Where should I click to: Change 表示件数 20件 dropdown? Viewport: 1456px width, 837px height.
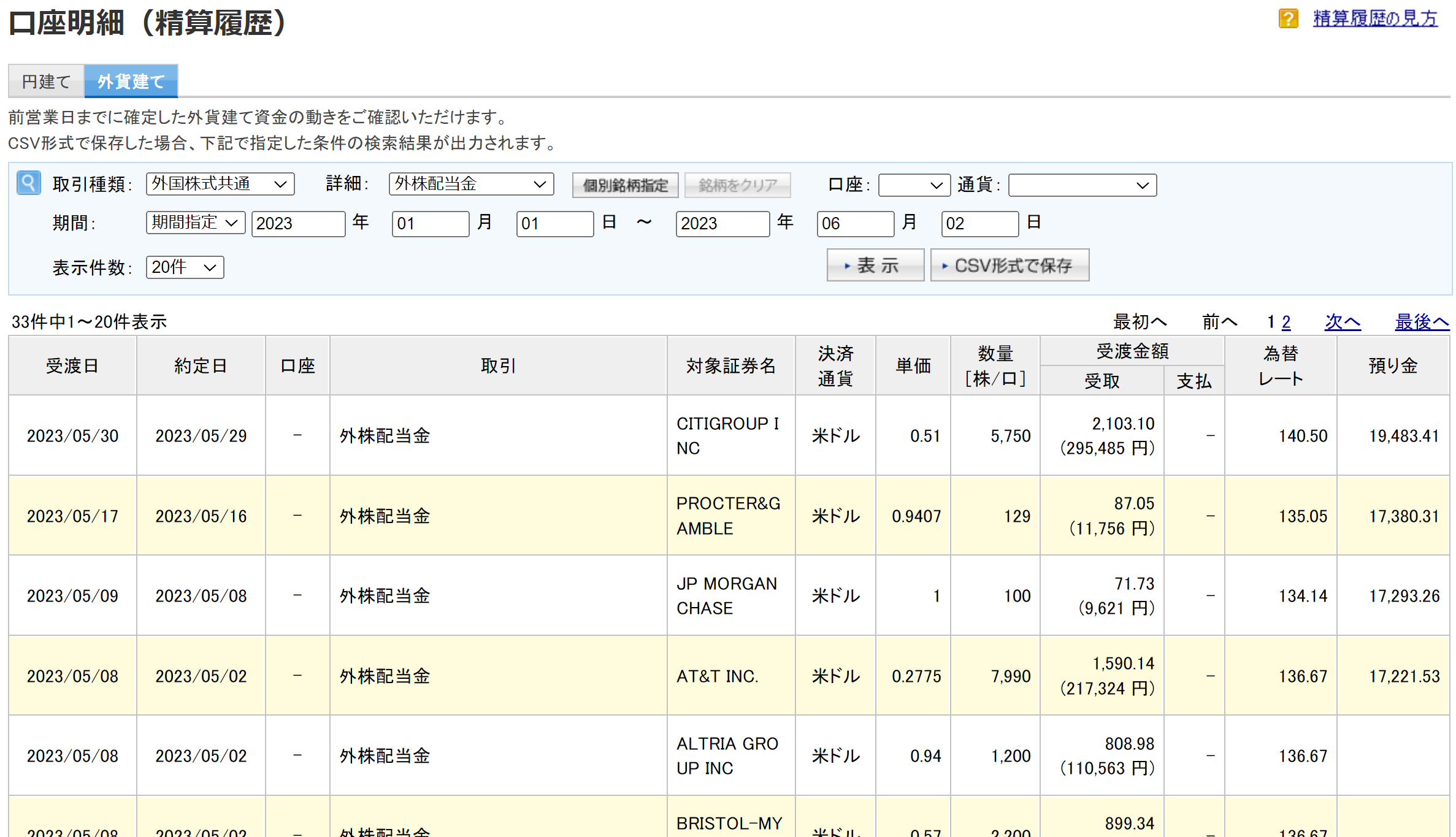[x=185, y=267]
